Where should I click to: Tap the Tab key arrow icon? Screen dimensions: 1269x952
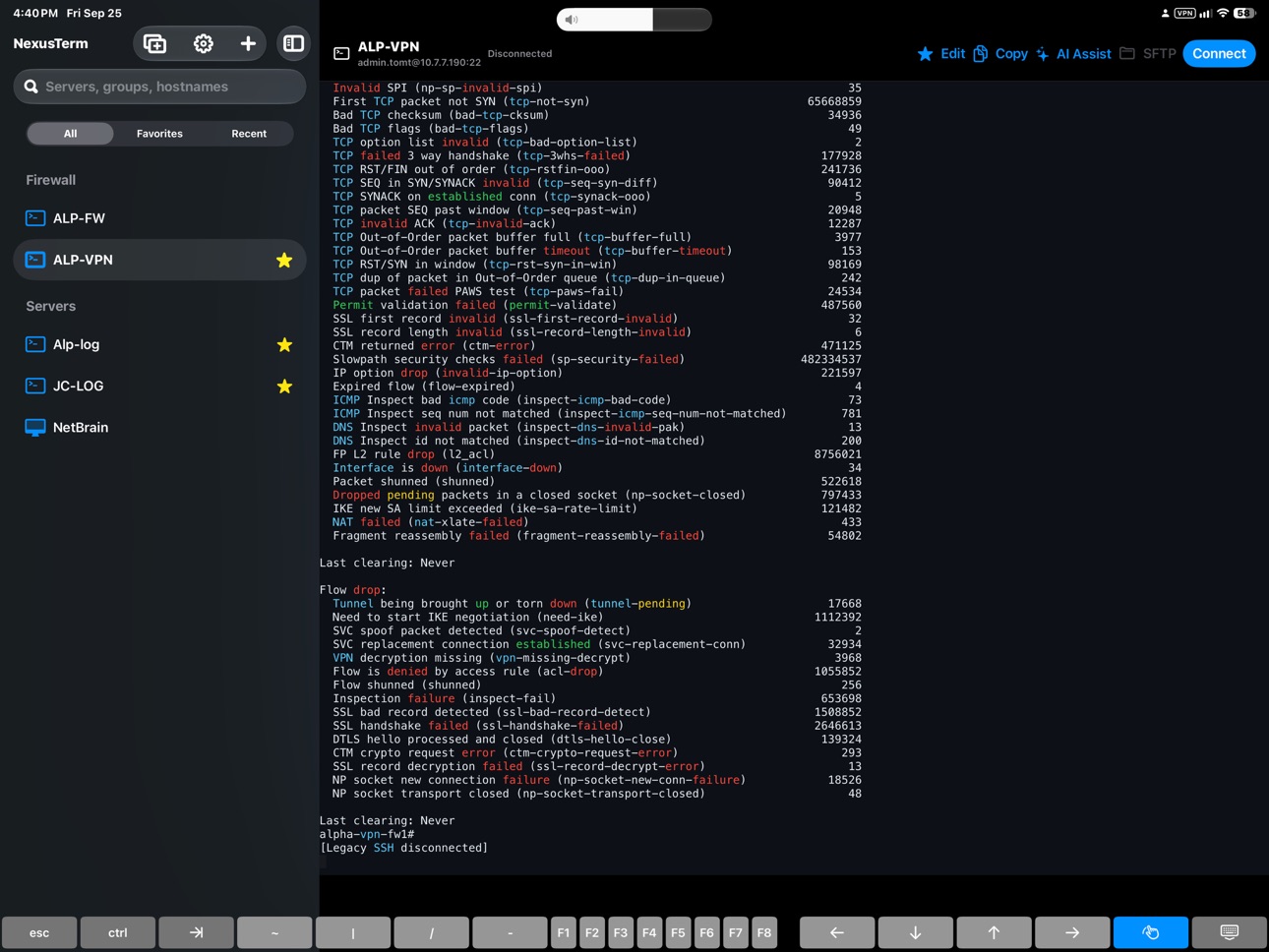pos(196,932)
